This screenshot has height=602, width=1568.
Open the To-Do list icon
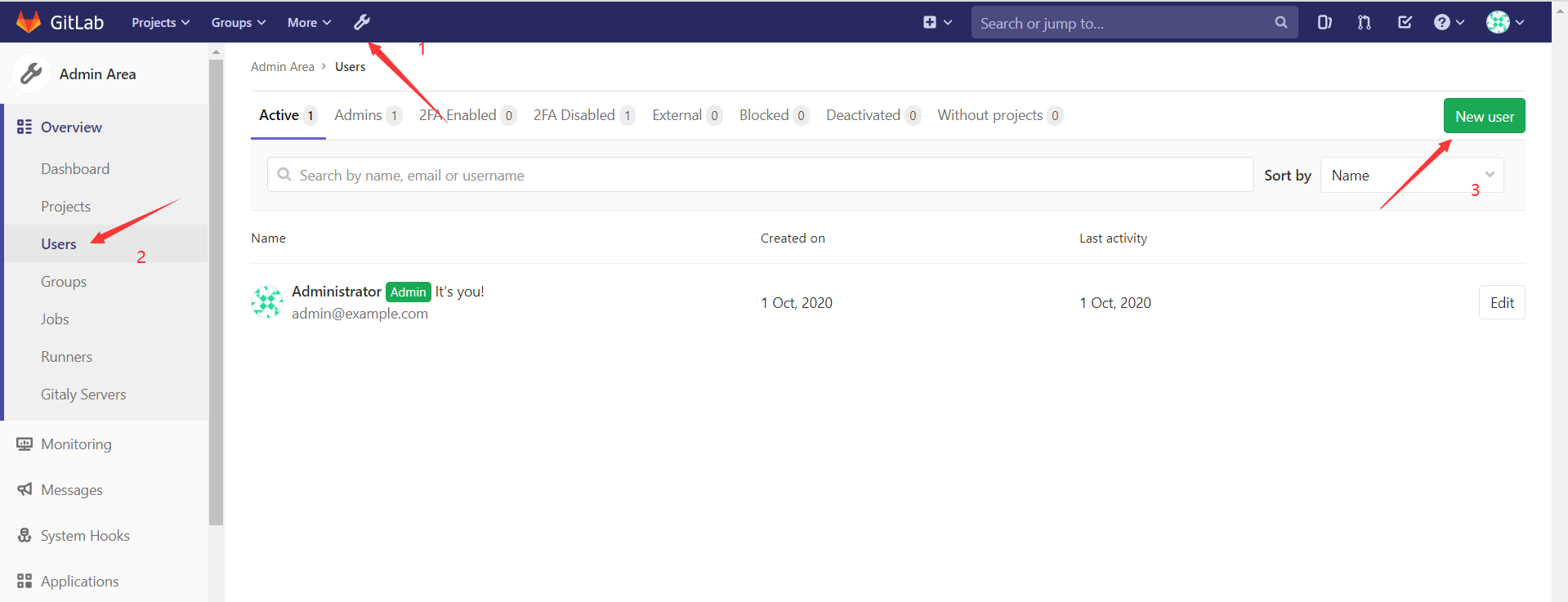[1405, 22]
